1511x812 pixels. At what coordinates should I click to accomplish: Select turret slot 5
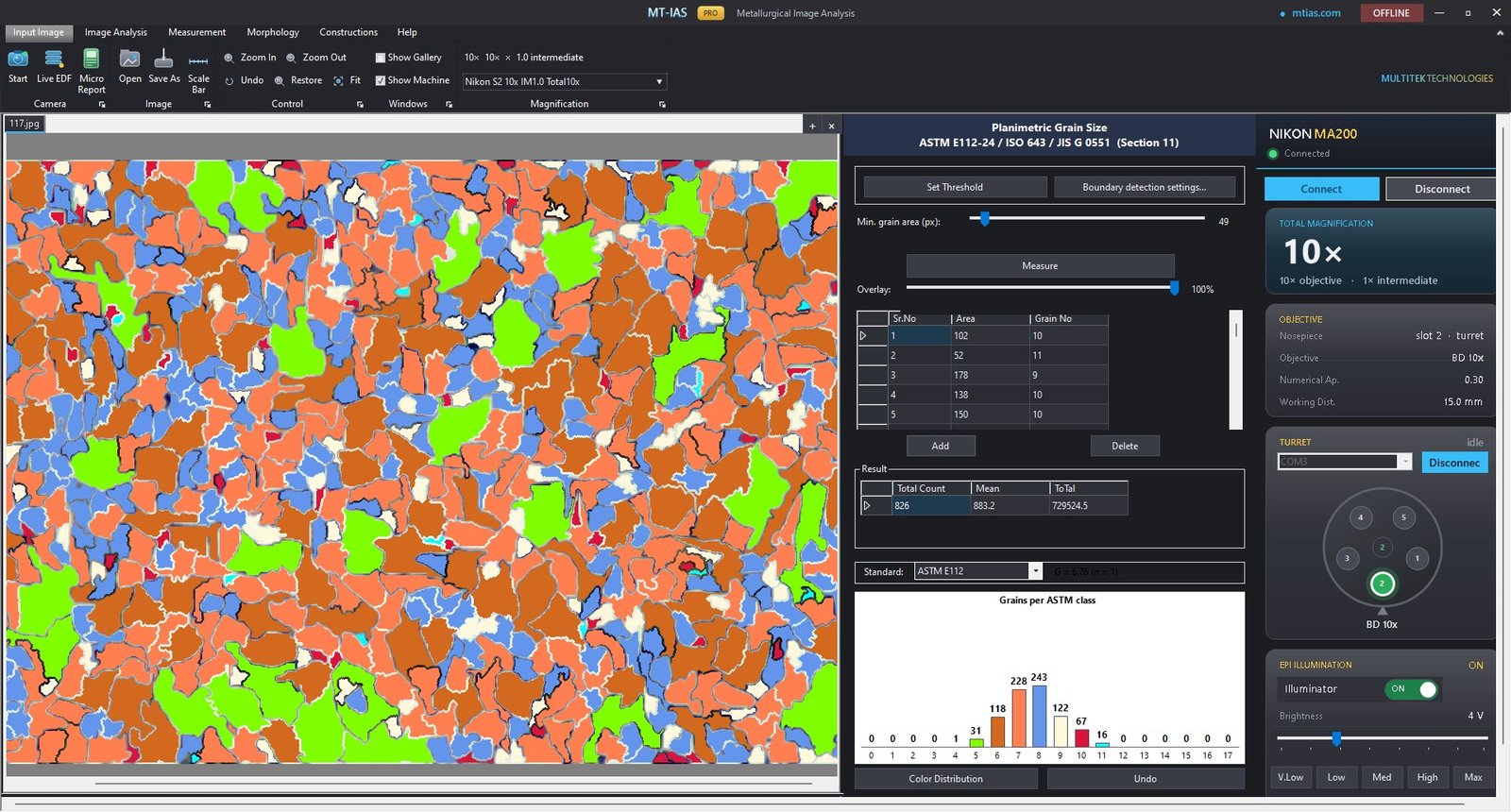click(x=1403, y=517)
